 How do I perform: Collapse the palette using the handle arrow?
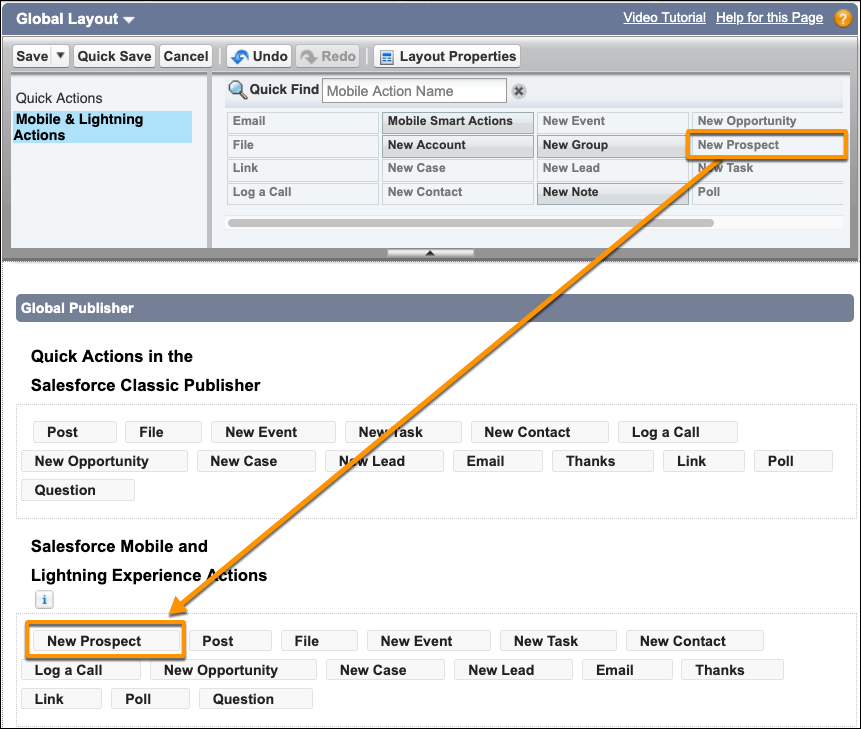(430, 253)
